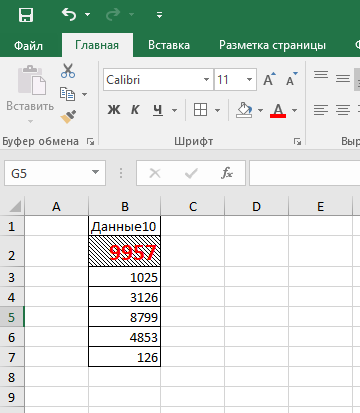Screen dimensions: 360x413
Task: Open the Файл tab
Action: [28, 45]
